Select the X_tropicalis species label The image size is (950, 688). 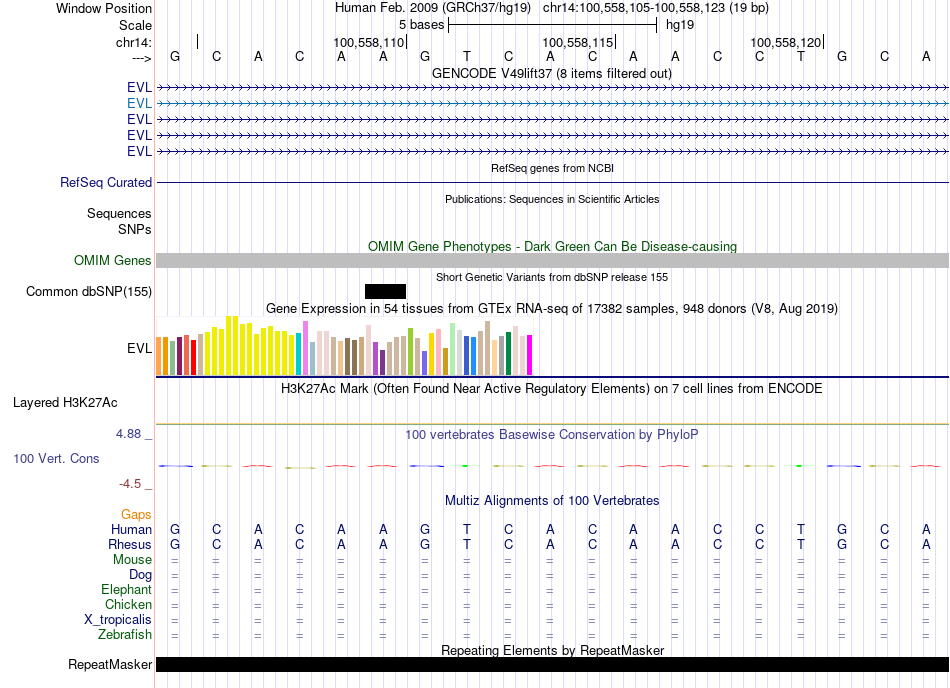click(118, 620)
